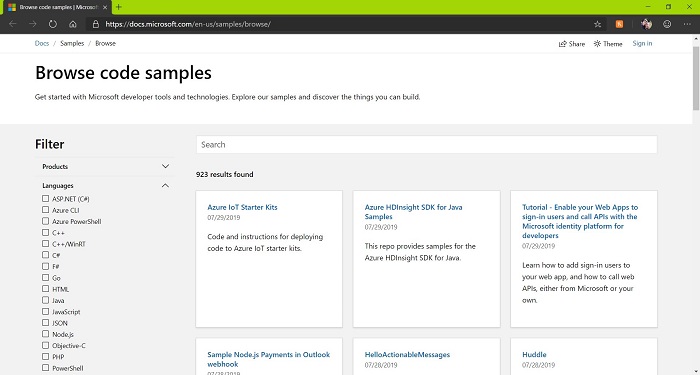
Task: Click the padlock site security icon
Action: (x=96, y=24)
